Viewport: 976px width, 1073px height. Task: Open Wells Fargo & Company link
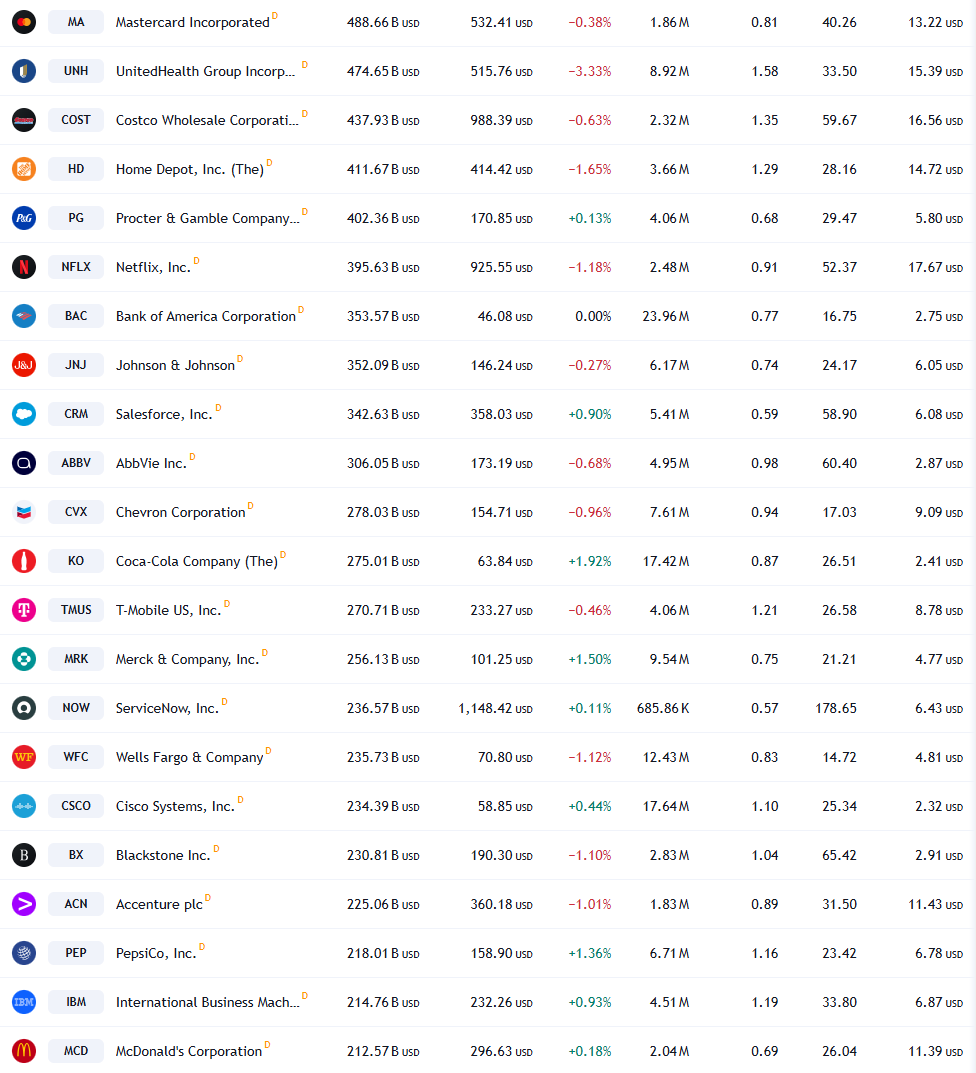(190, 758)
